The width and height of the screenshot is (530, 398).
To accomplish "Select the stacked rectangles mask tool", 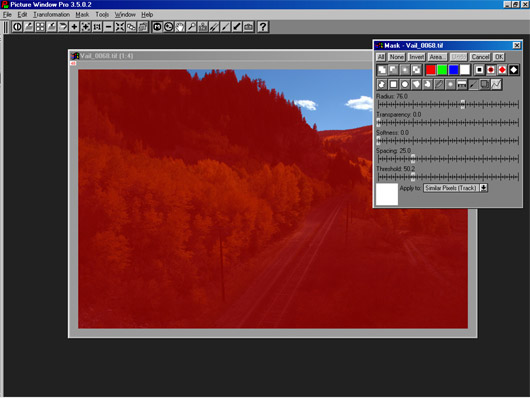I will coord(485,84).
